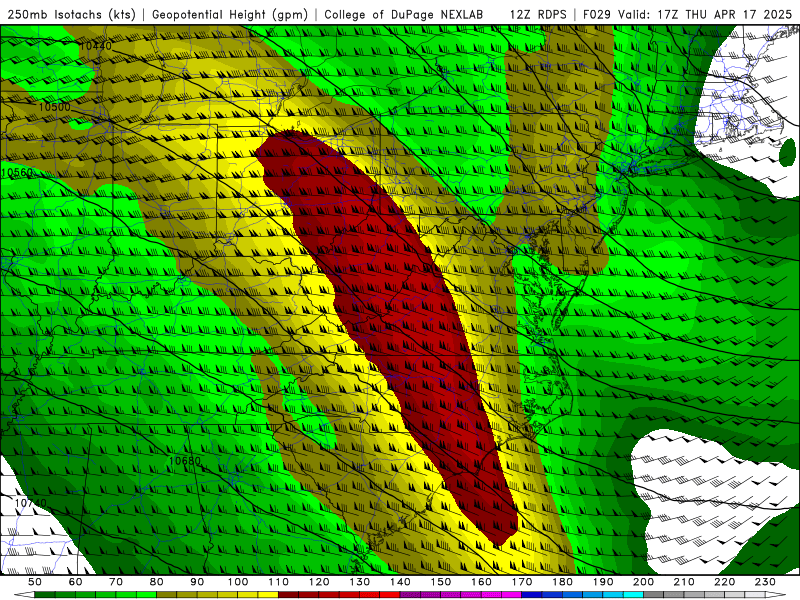Click the 50 value on the color scale
The width and height of the screenshot is (800, 600).
pos(35,582)
